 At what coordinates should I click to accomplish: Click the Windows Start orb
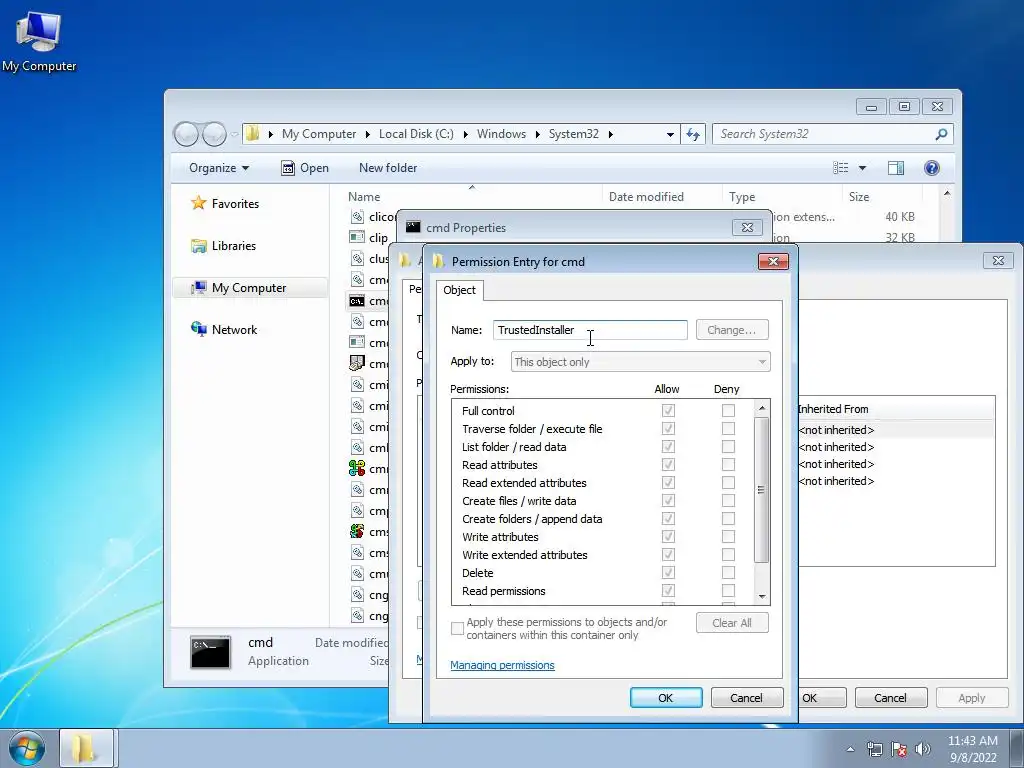(26, 748)
